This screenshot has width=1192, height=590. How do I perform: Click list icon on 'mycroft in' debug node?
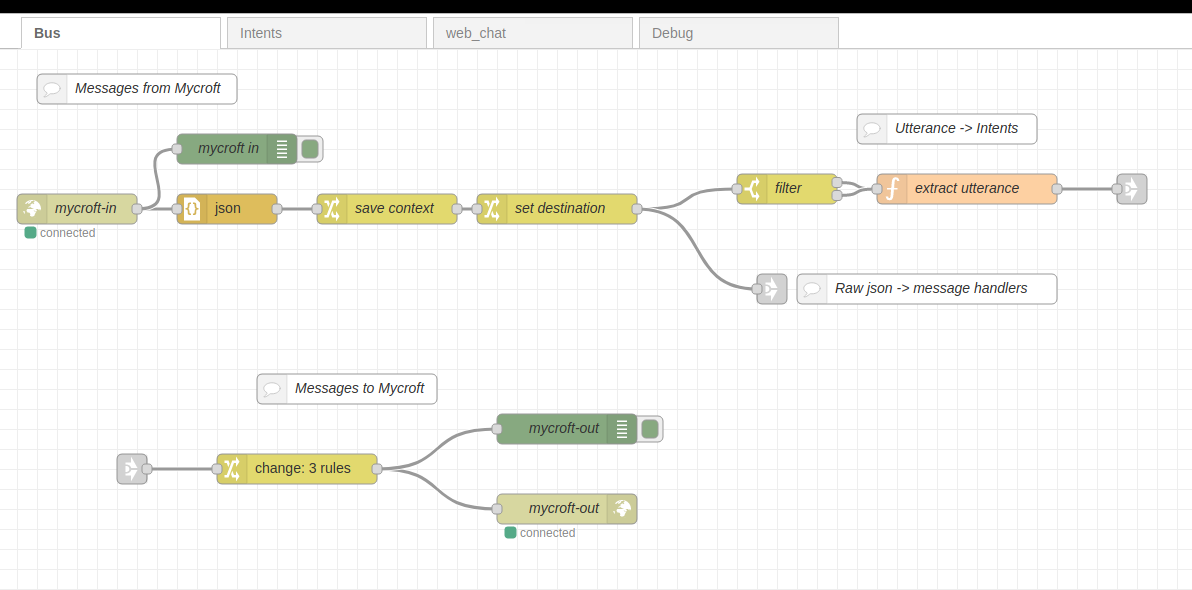tap(282, 149)
